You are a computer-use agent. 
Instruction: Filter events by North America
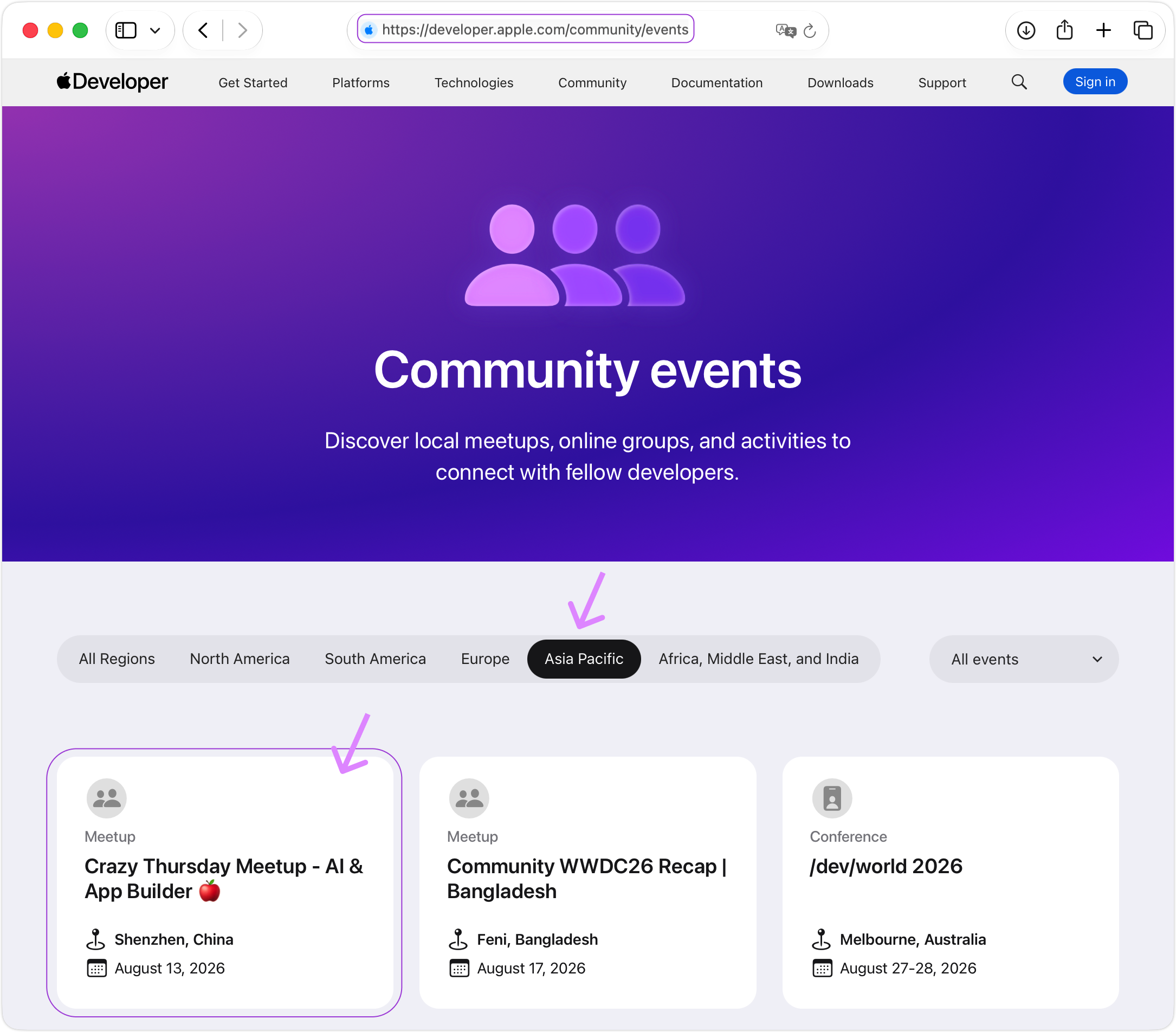coord(240,659)
